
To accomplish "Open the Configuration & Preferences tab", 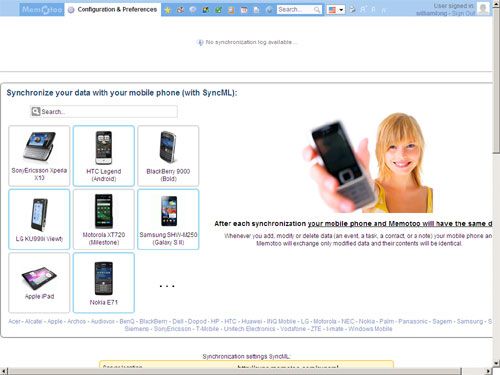I will [x=113, y=10].
